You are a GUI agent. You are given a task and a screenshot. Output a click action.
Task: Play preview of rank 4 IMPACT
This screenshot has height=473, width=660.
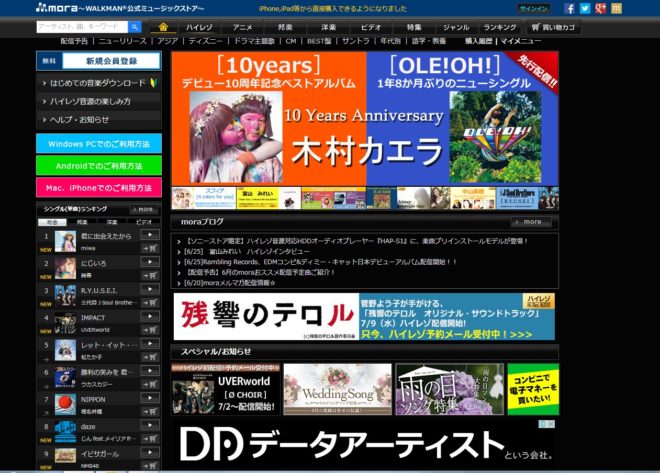click(x=150, y=316)
